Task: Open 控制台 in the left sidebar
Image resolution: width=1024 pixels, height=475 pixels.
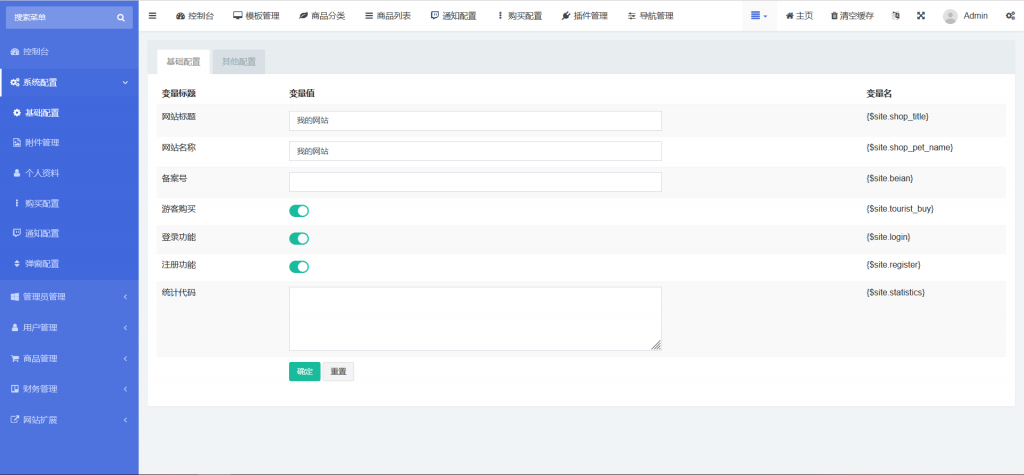Action: [69, 51]
